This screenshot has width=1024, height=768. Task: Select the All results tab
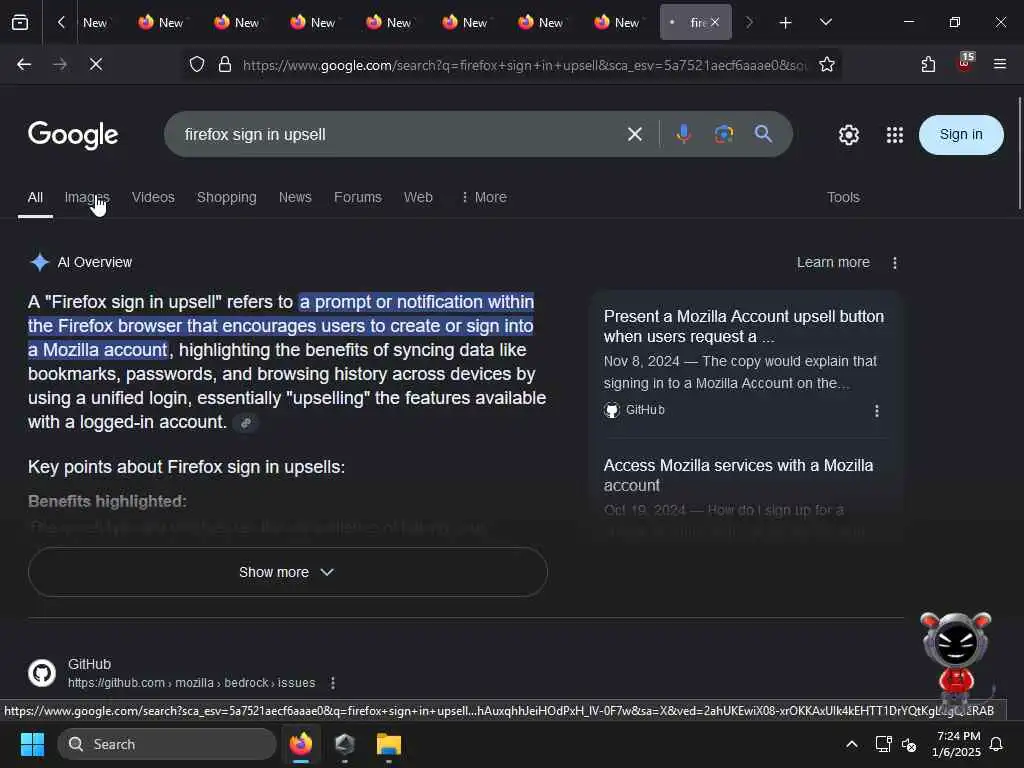pyautogui.click(x=35, y=197)
